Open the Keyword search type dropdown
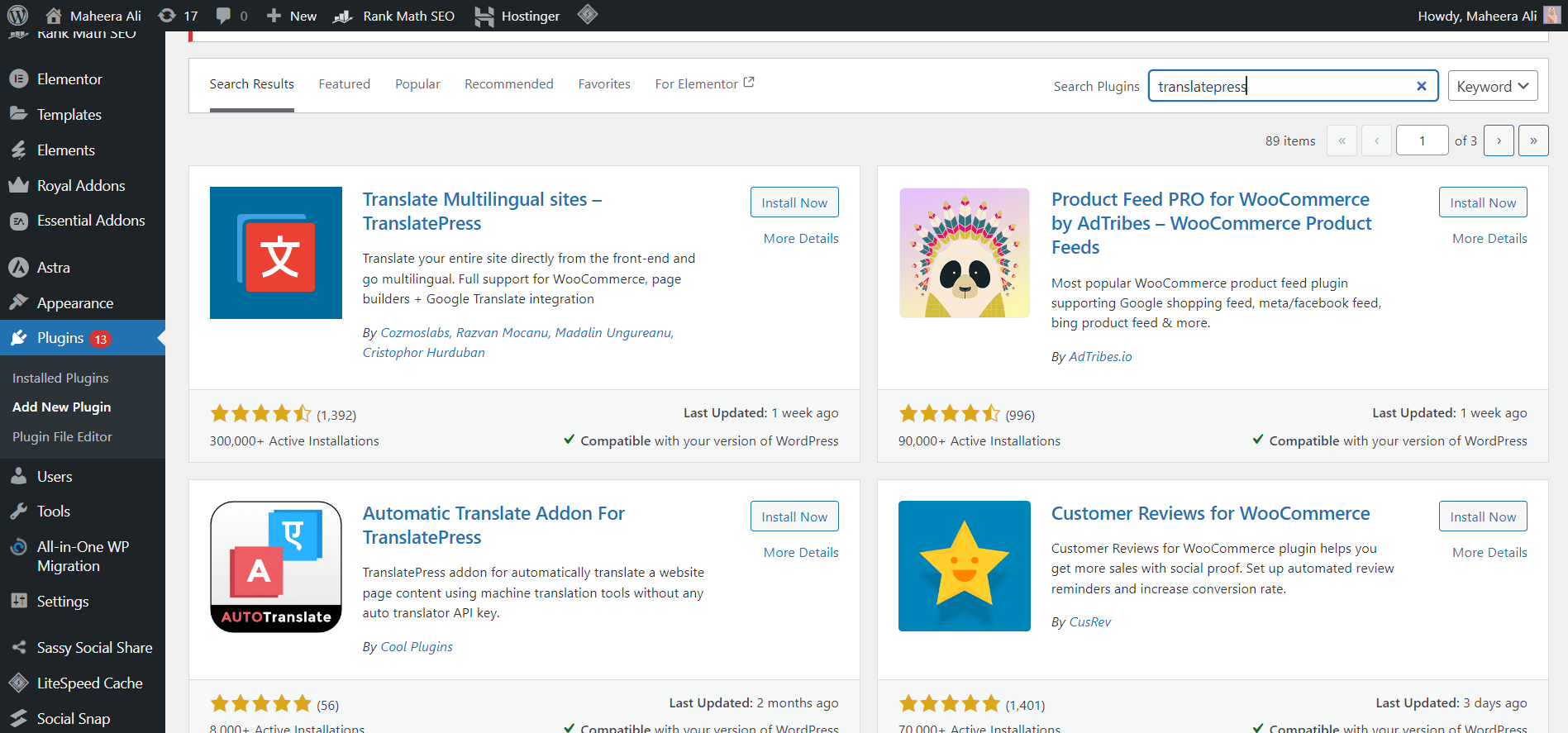 (1493, 86)
